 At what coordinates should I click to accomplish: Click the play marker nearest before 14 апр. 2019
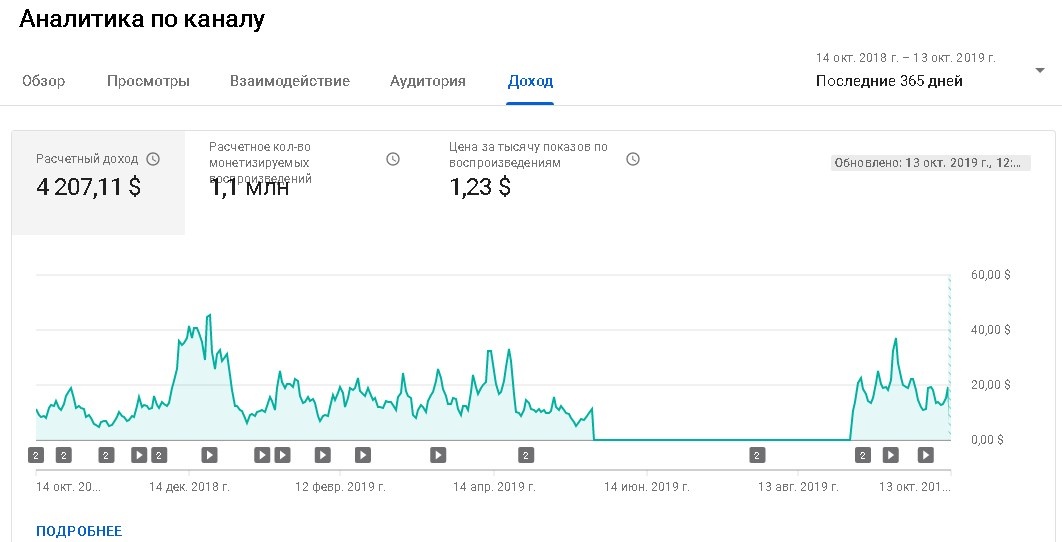pyautogui.click(x=438, y=455)
